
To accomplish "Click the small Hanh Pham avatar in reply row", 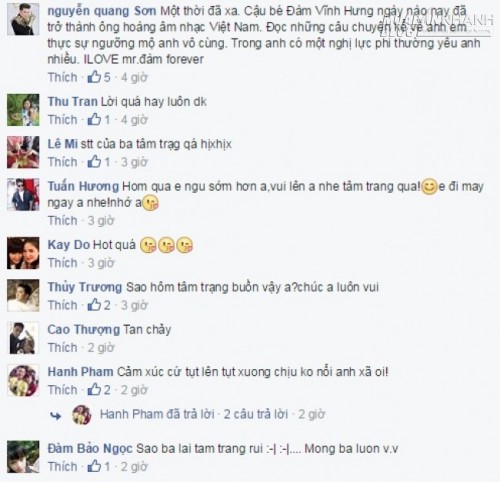I will [82, 415].
